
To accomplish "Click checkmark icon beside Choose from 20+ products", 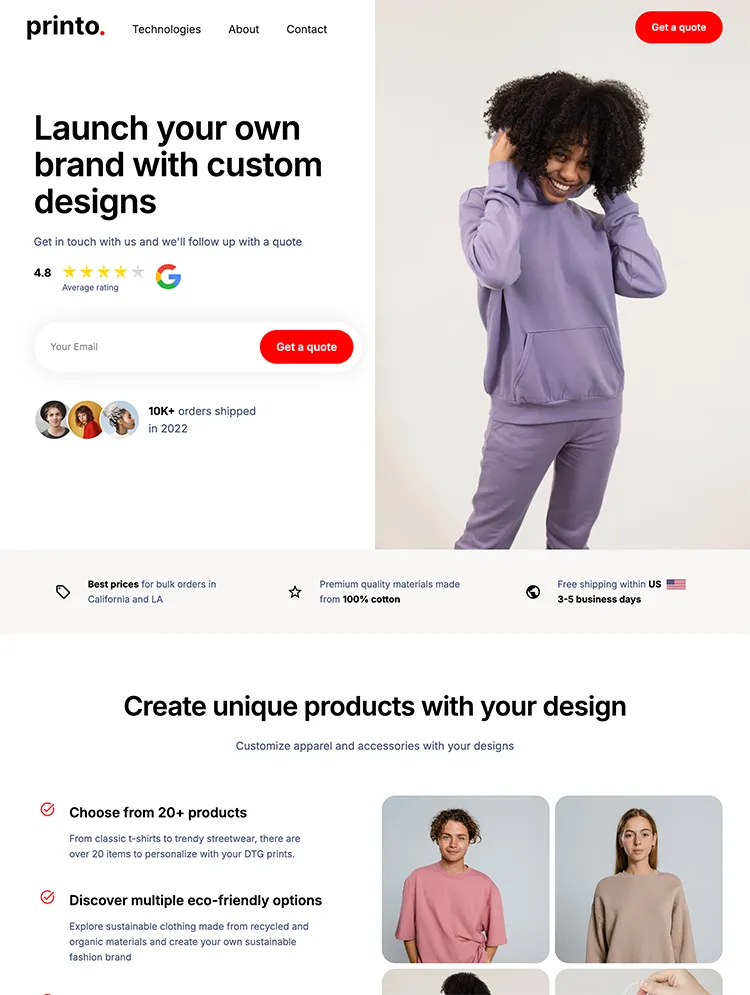I will (48, 809).
